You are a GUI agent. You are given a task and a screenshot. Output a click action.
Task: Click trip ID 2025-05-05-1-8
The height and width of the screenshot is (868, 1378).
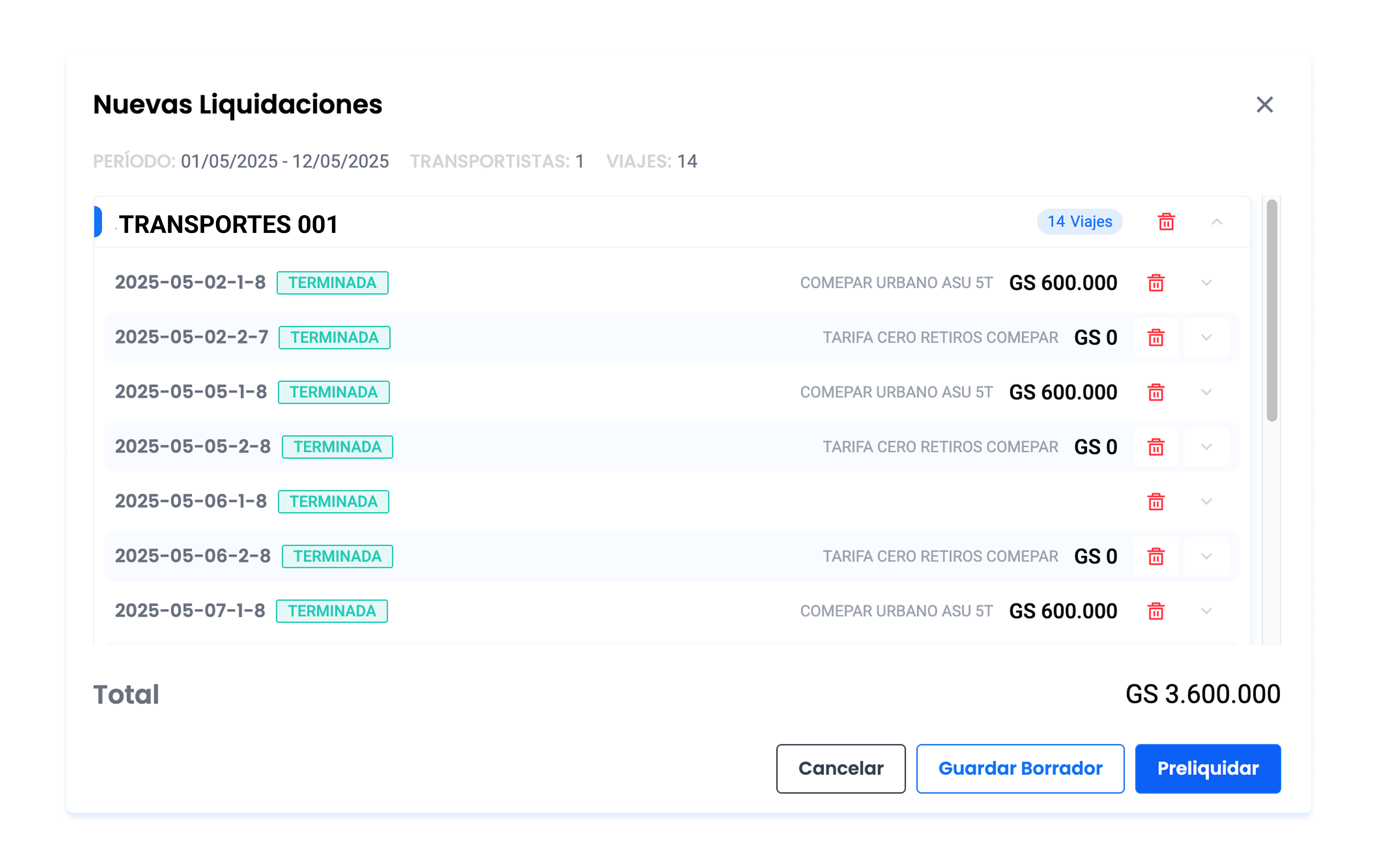pos(190,392)
